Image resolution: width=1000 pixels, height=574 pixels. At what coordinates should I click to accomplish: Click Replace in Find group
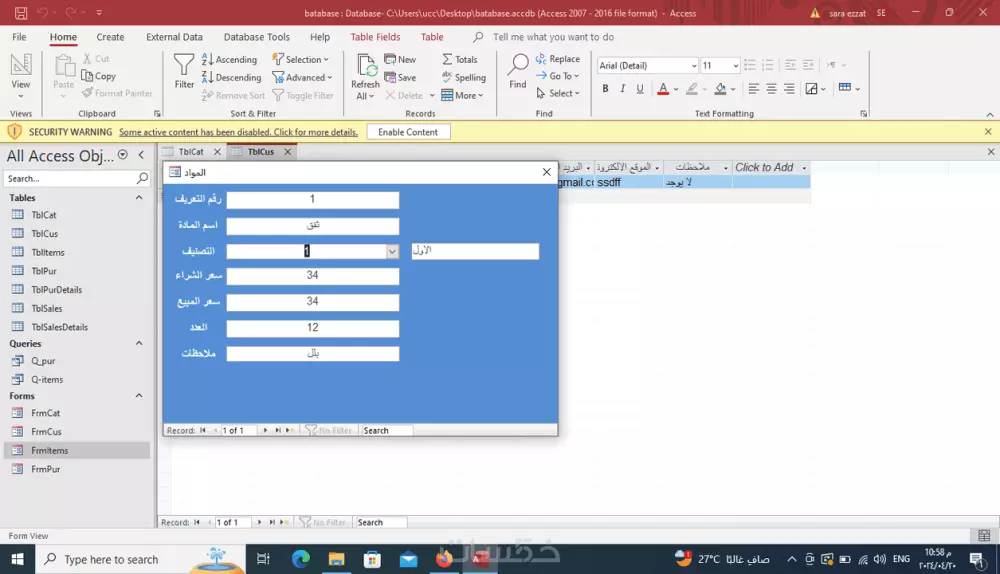(557, 59)
